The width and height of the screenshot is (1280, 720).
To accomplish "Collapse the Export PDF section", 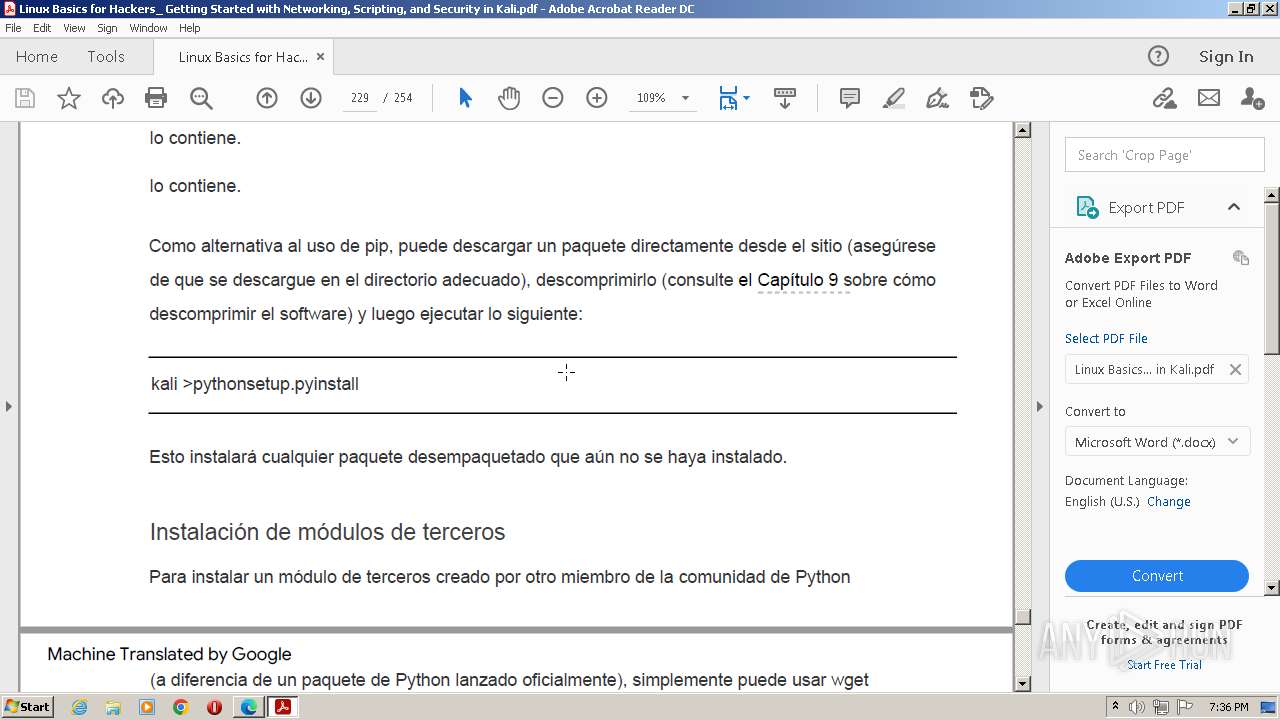I will tap(1234, 207).
